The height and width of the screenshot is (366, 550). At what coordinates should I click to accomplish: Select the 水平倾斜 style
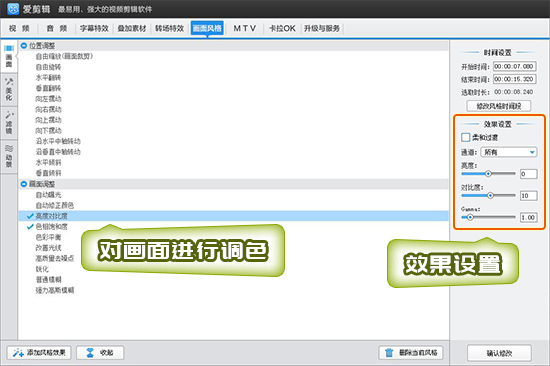click(48, 162)
